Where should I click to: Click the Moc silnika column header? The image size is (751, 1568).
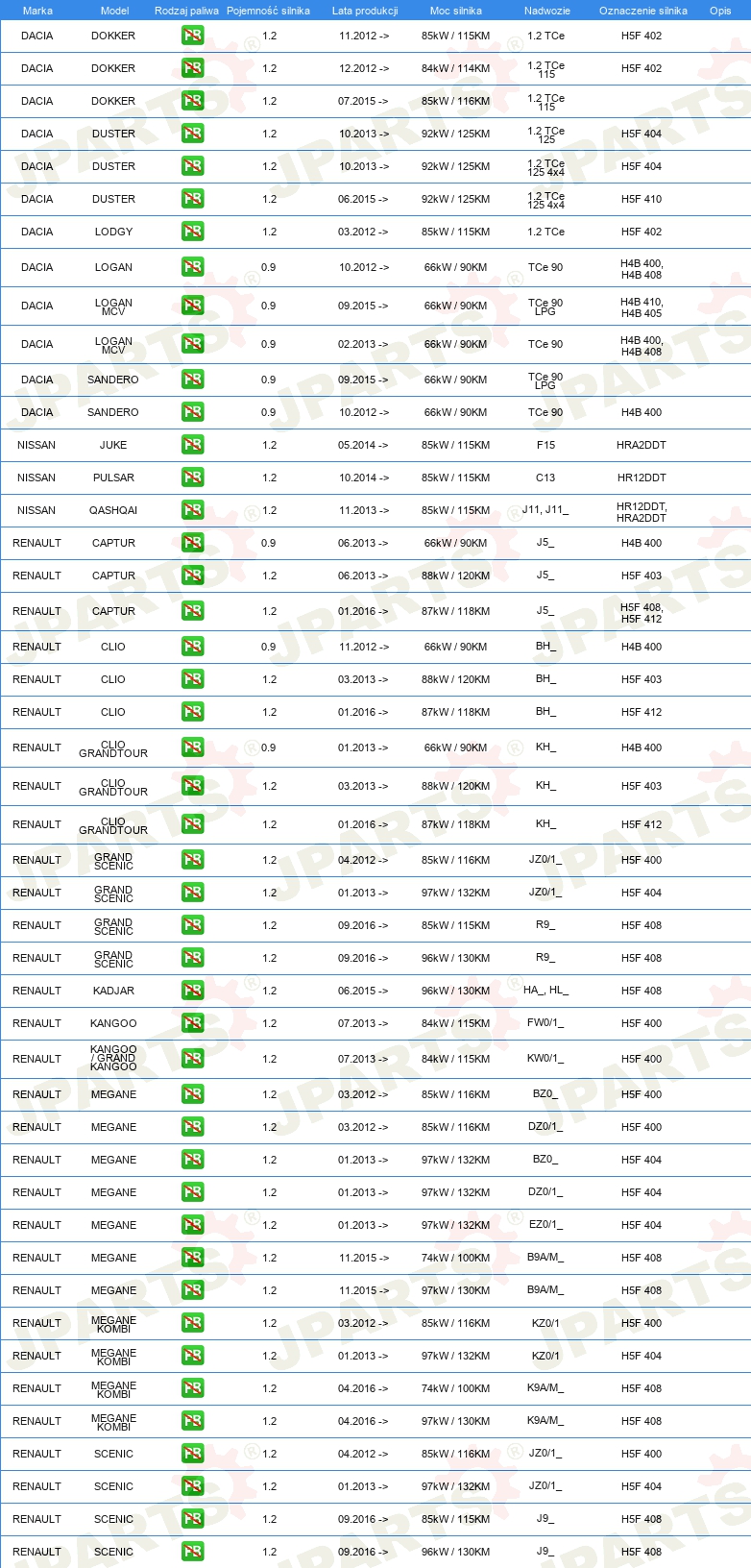tap(456, 11)
